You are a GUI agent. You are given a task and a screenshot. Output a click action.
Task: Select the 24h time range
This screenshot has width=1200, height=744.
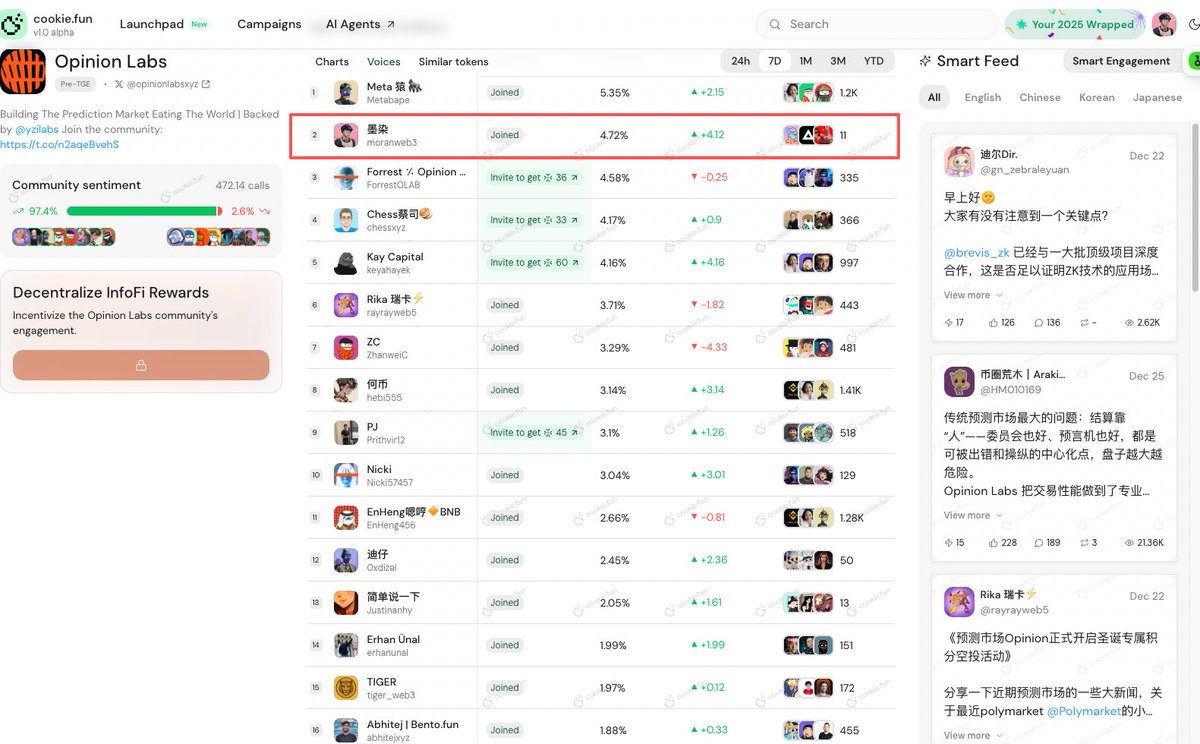[x=740, y=61]
